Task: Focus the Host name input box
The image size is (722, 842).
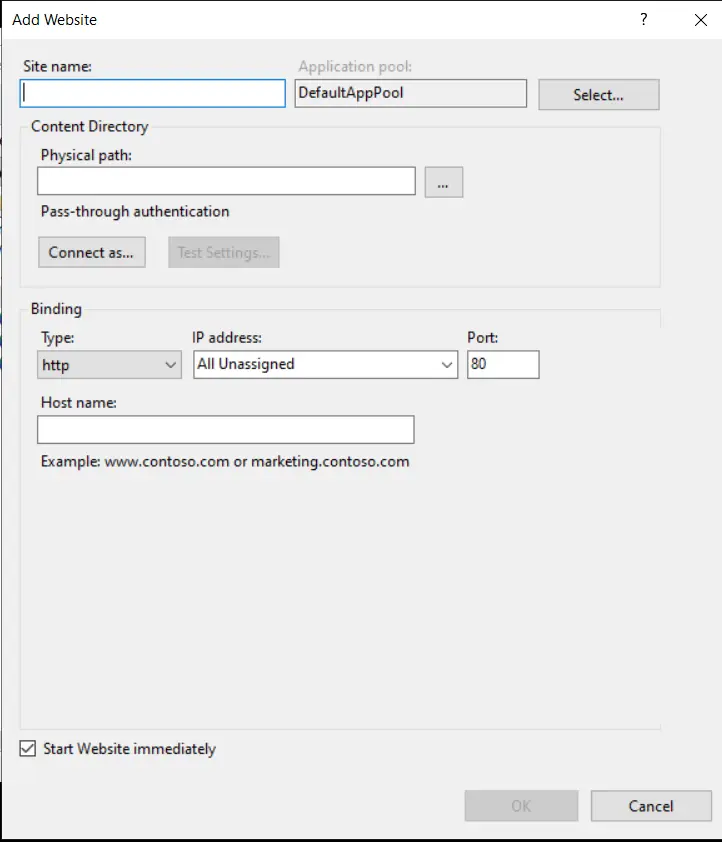Action: (x=225, y=430)
